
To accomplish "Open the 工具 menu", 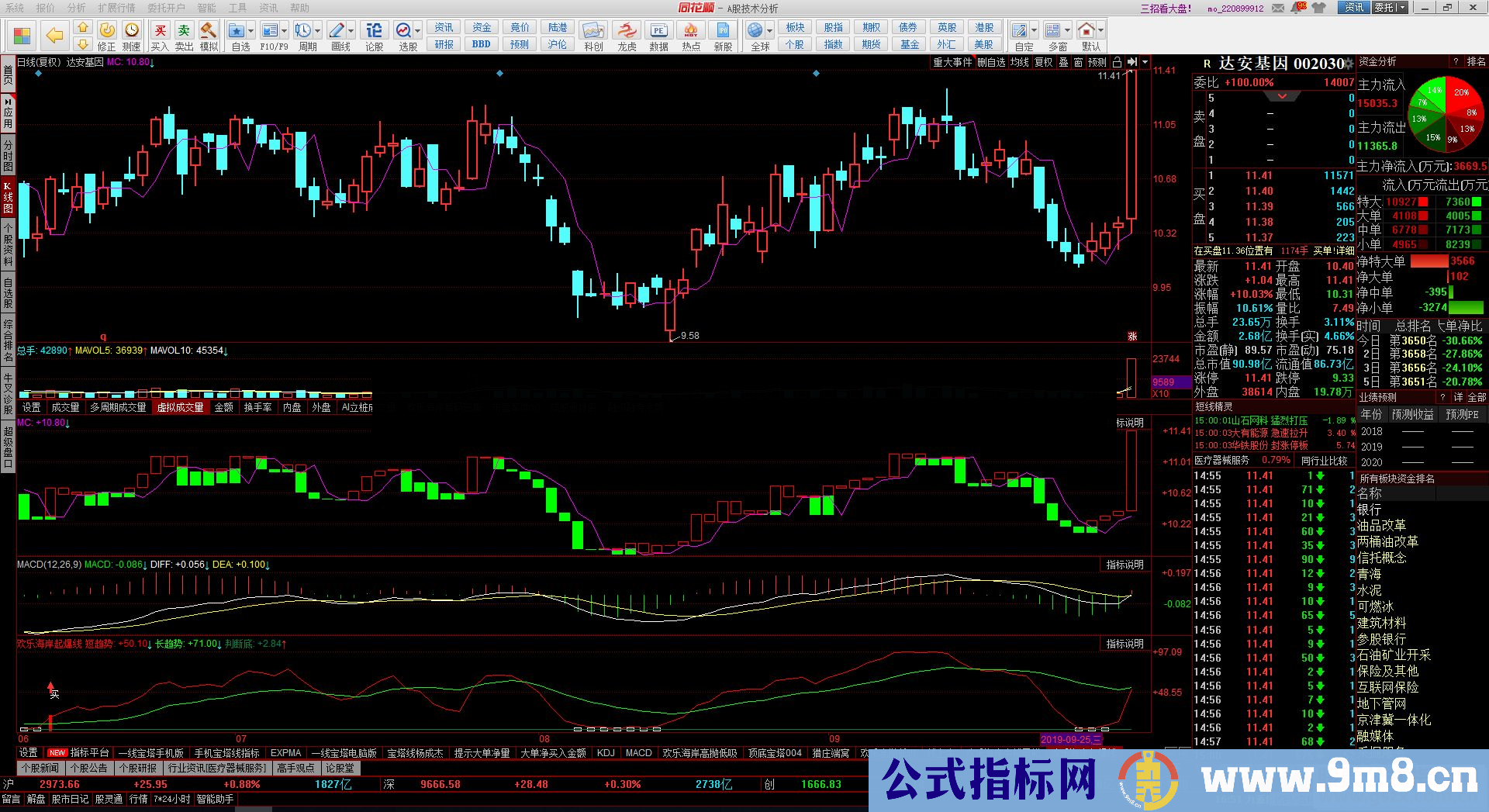I will tap(239, 8).
